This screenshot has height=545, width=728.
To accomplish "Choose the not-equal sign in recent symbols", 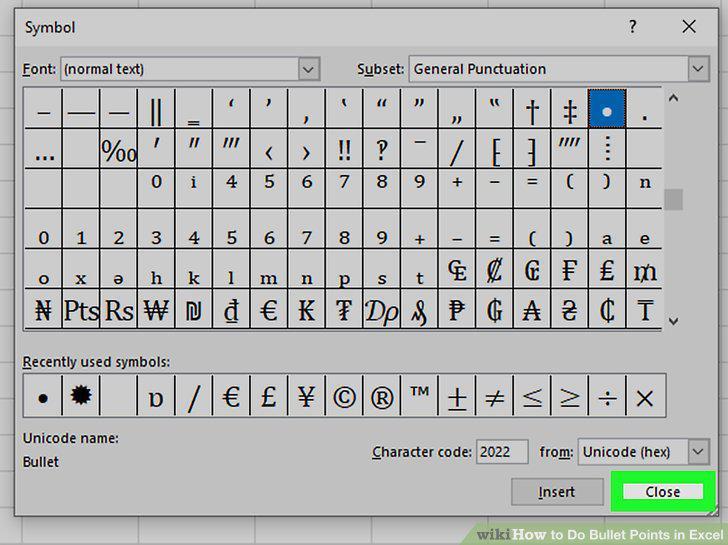I will (x=494, y=396).
